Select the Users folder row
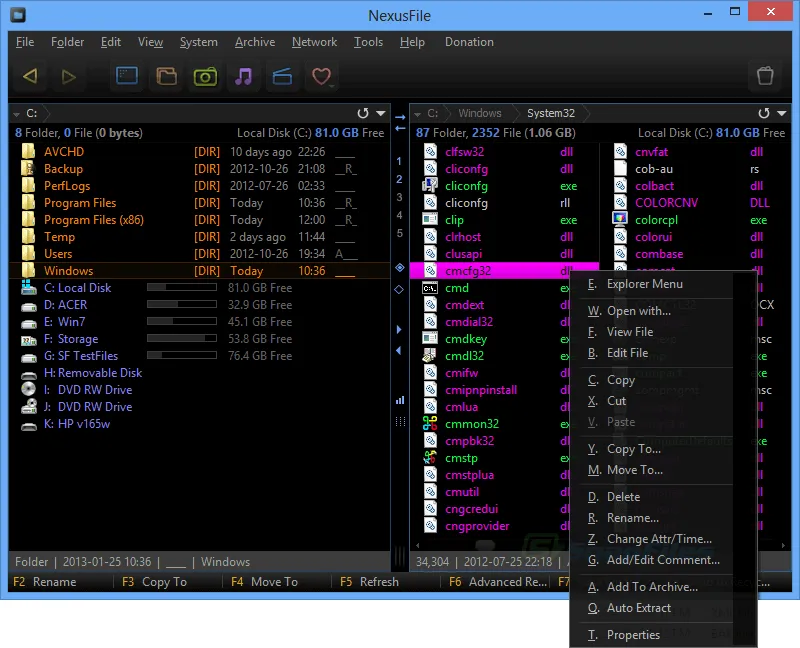This screenshot has width=800, height=648. click(199, 254)
